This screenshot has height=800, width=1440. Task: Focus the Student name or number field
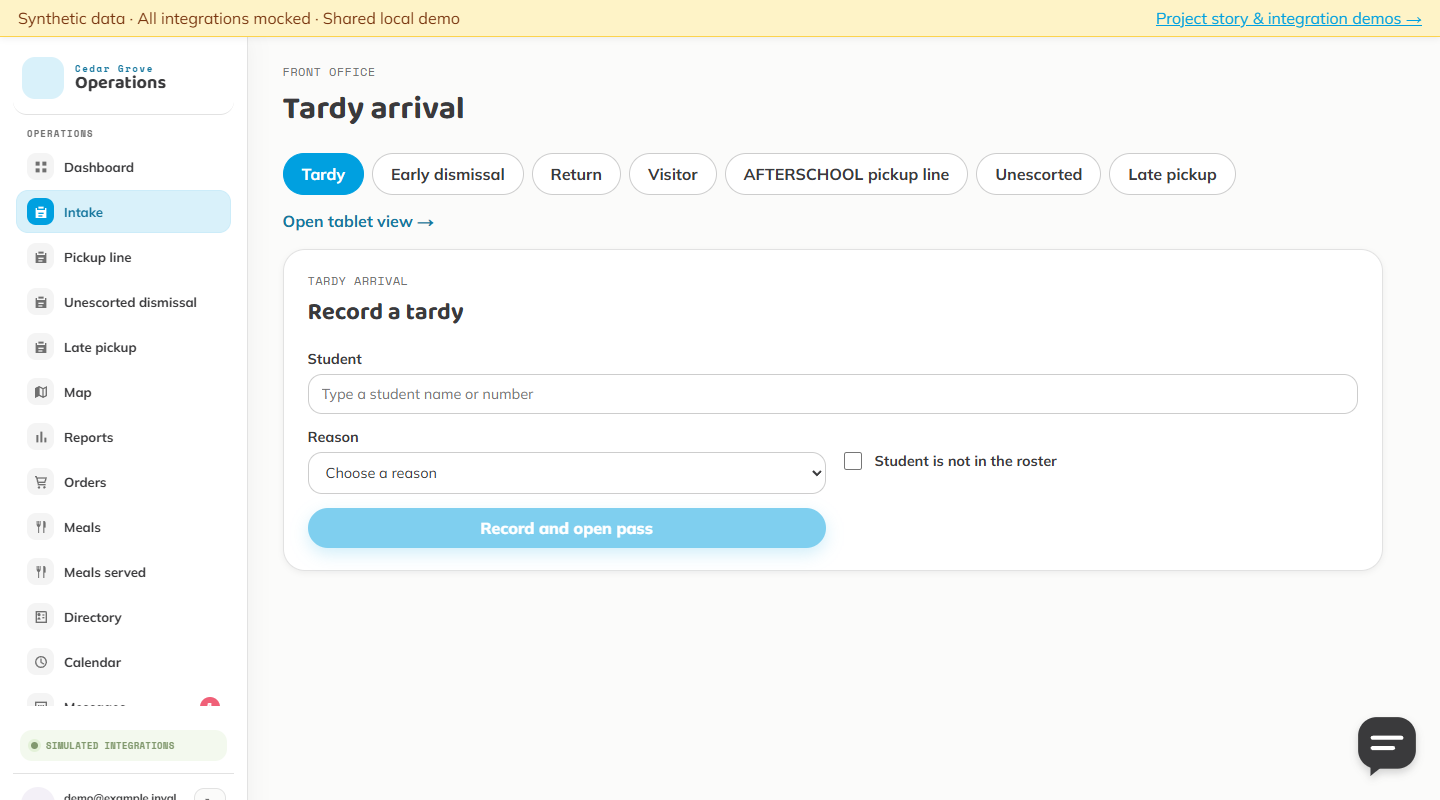pyautogui.click(x=833, y=394)
